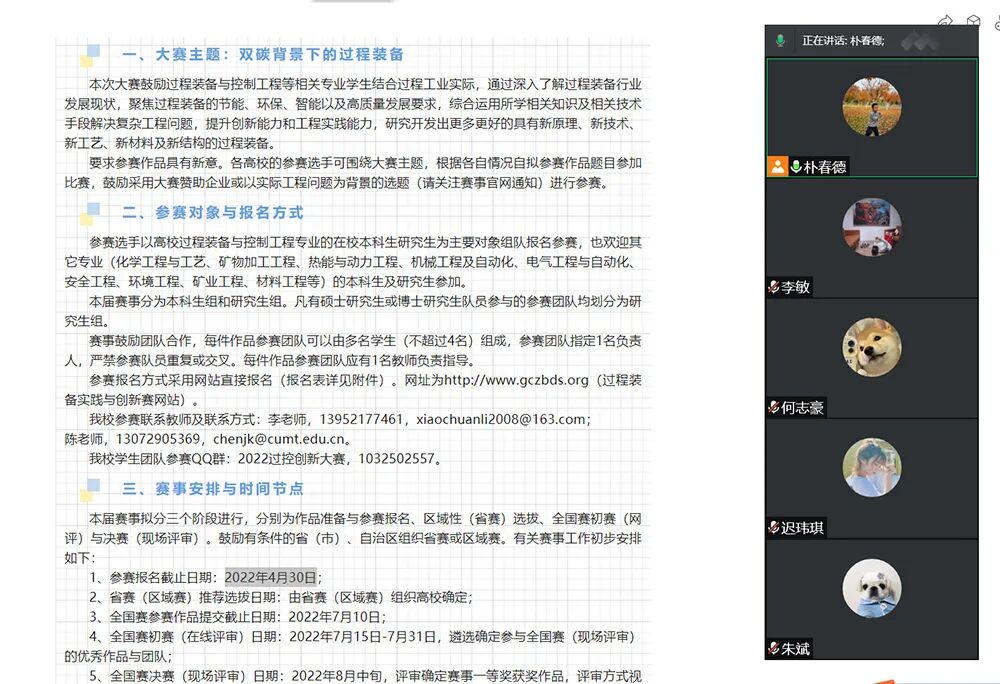Click 朱斌's puppy avatar

pos(872,589)
